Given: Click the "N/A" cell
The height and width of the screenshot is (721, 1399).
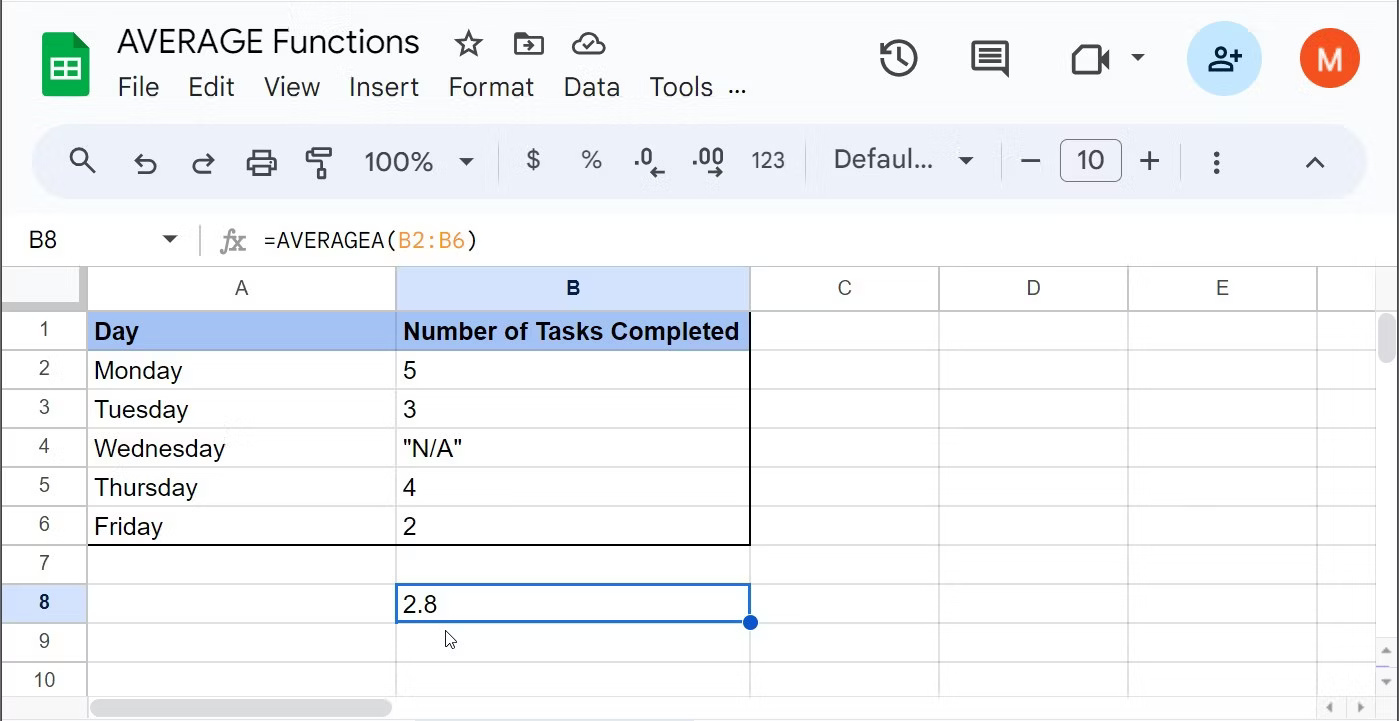Looking at the screenshot, I should [x=573, y=448].
